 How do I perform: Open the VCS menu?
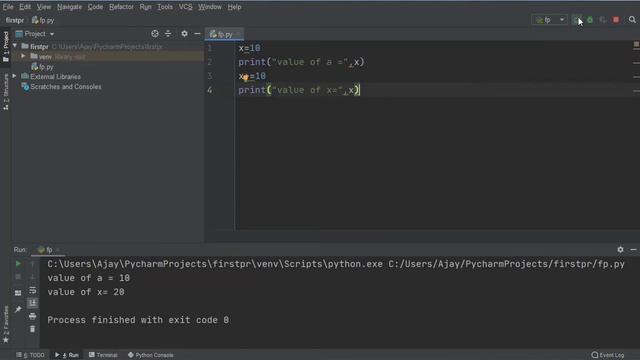tap(185, 7)
